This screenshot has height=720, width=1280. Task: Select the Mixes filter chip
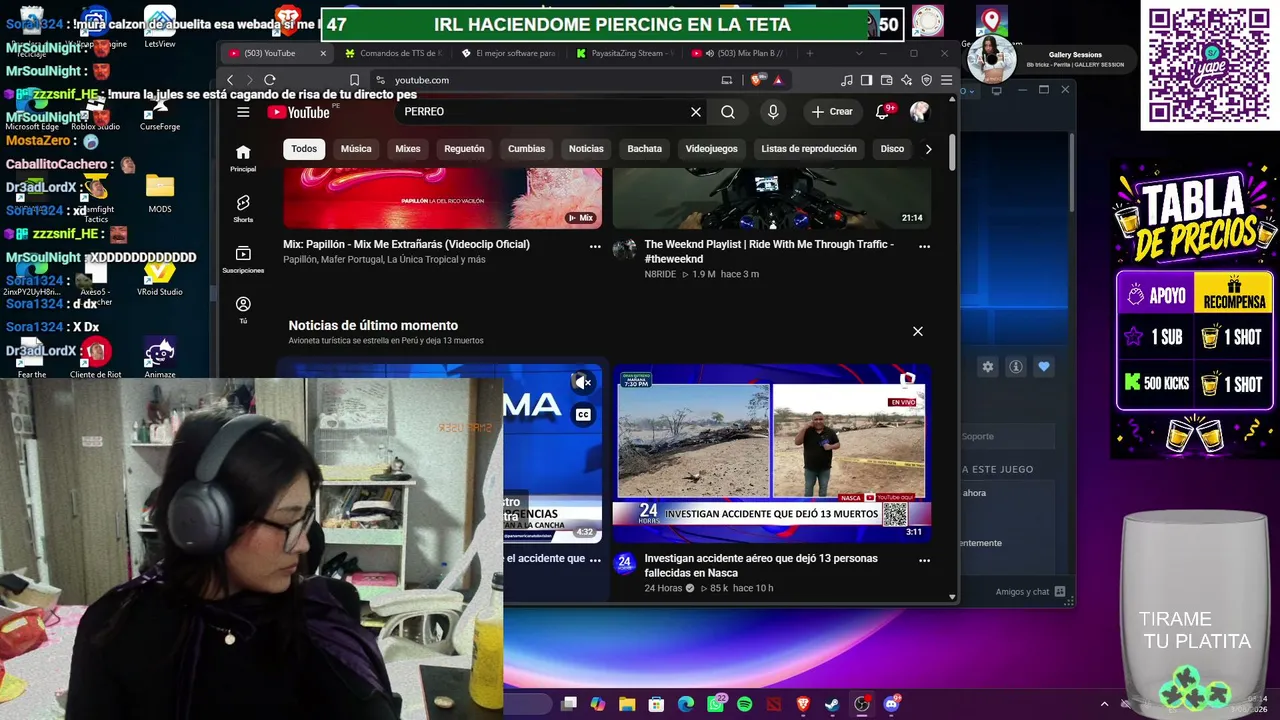coord(408,149)
